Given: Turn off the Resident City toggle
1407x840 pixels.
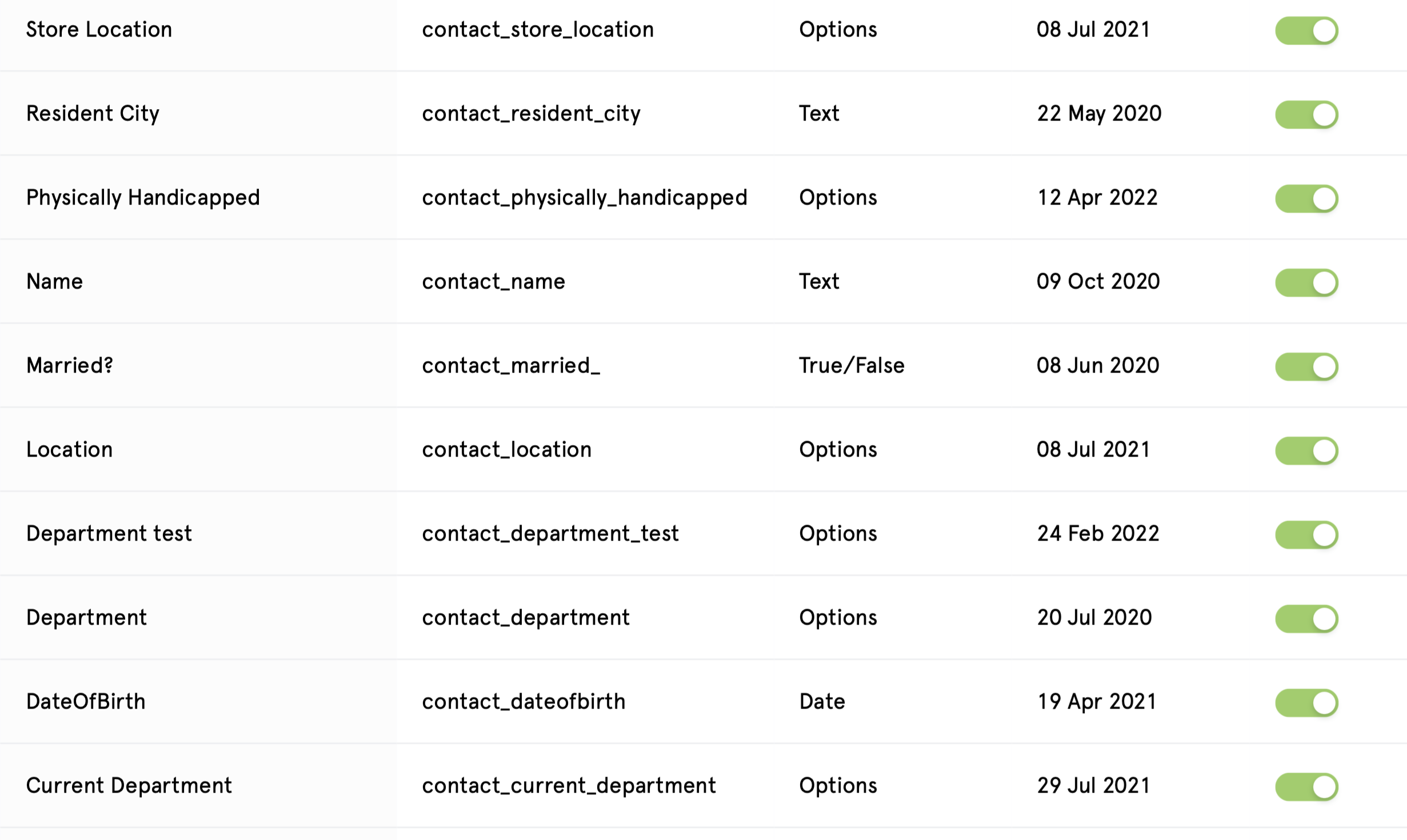Looking at the screenshot, I should click(x=1306, y=114).
